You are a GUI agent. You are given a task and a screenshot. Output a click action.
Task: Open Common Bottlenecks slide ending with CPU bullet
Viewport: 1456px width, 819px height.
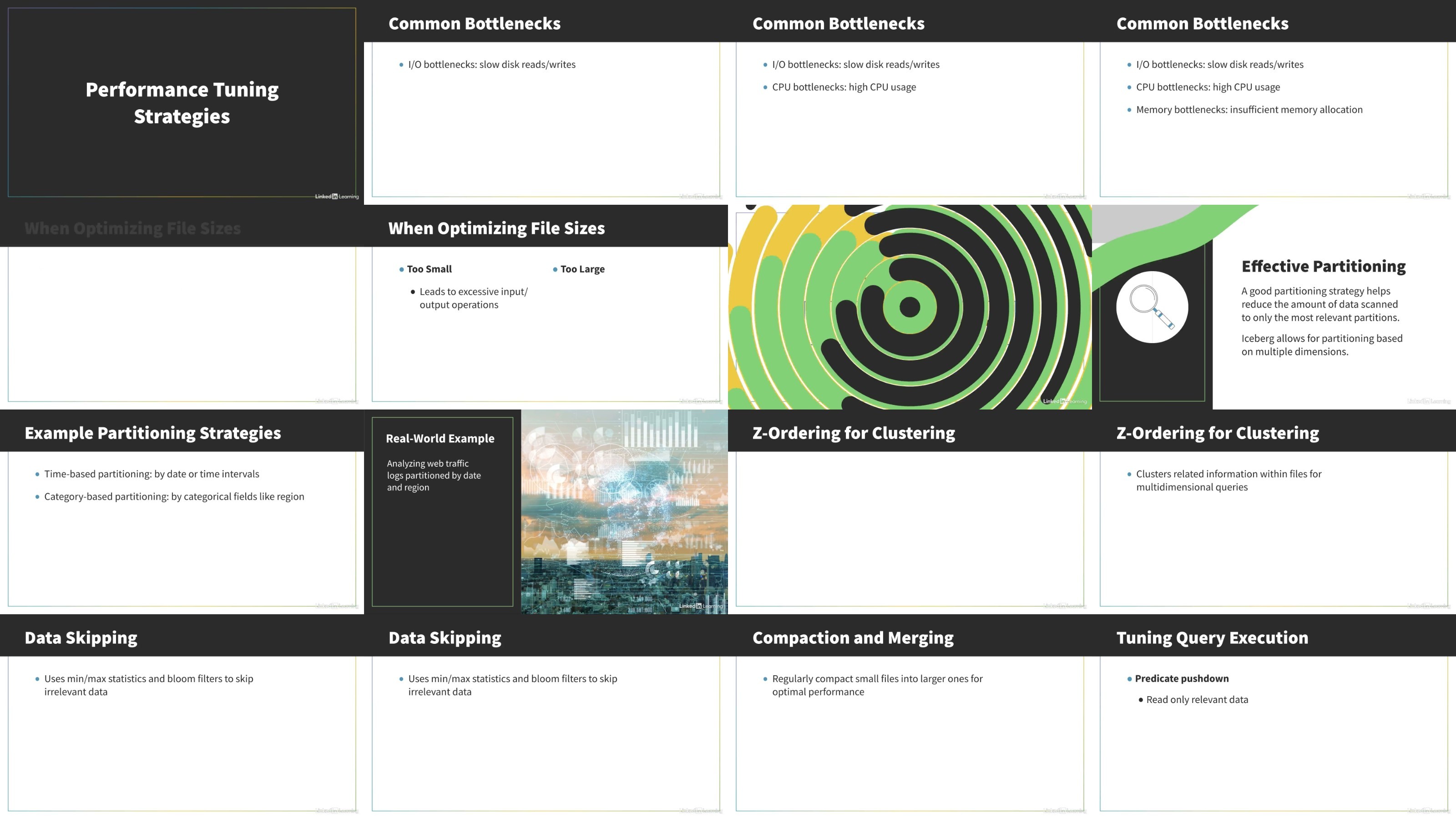coord(910,102)
